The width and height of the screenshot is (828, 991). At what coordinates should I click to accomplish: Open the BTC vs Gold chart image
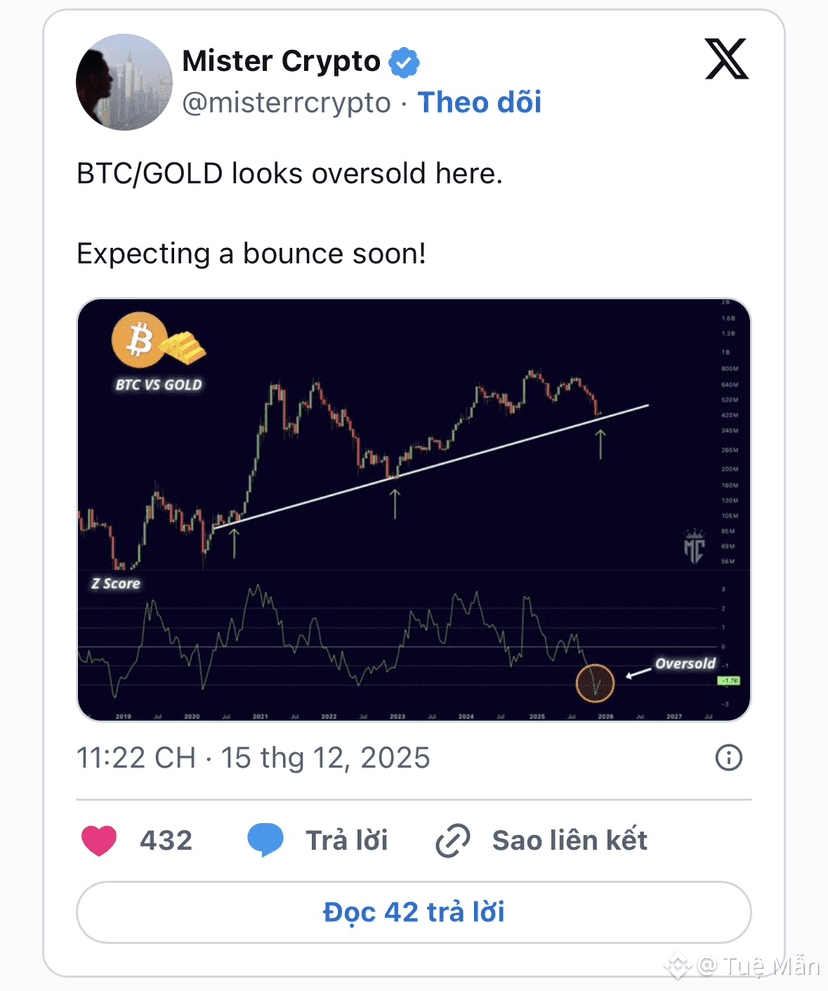(414, 509)
